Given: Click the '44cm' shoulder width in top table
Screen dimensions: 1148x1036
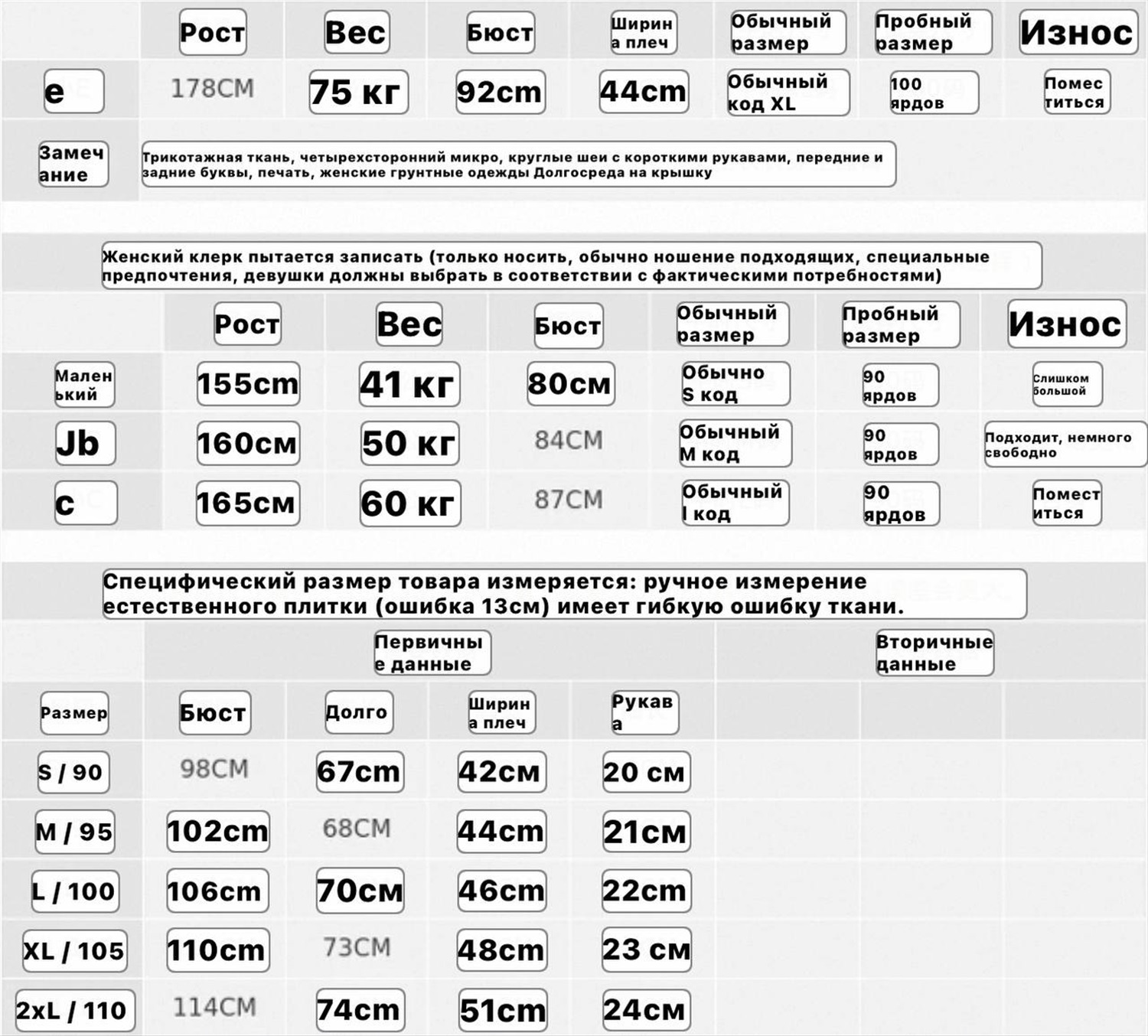Looking at the screenshot, I should click(644, 91).
